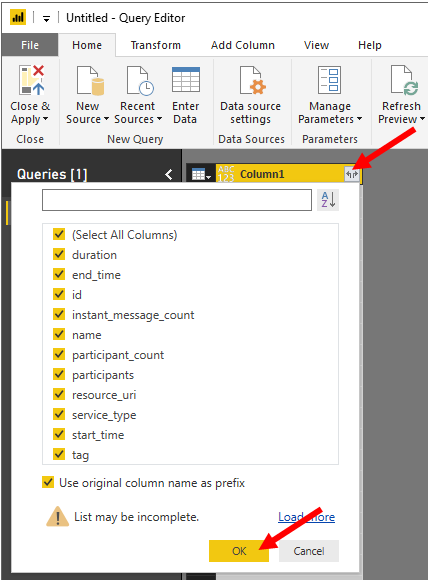Viewport: 431px width, 582px height.
Task: Open the File tab
Action: 30,45
